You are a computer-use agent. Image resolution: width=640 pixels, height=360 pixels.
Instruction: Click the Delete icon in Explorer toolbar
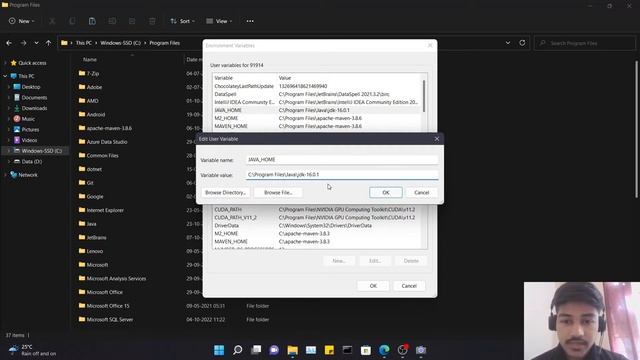(152, 21)
